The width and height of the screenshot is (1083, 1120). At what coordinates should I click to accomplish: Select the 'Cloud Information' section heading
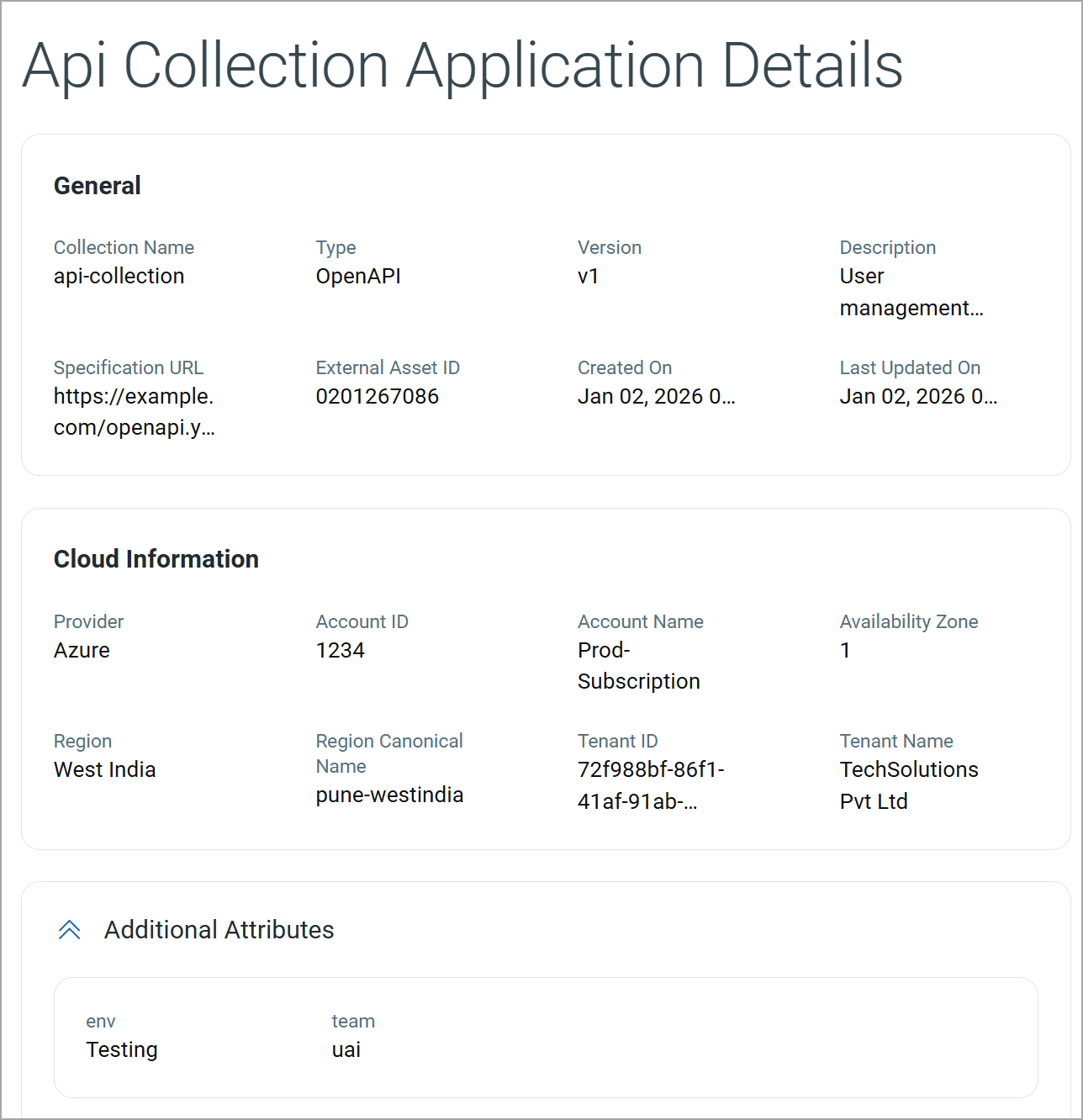(156, 558)
